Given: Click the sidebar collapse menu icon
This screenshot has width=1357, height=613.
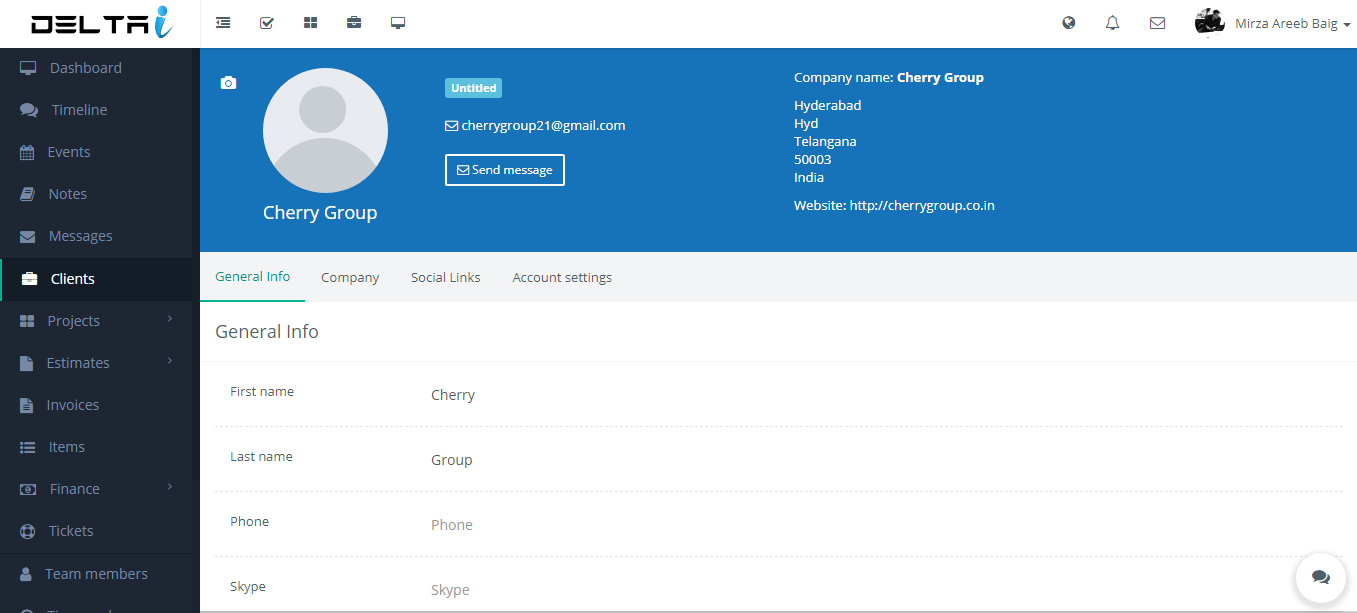Looking at the screenshot, I should pyautogui.click(x=223, y=23).
